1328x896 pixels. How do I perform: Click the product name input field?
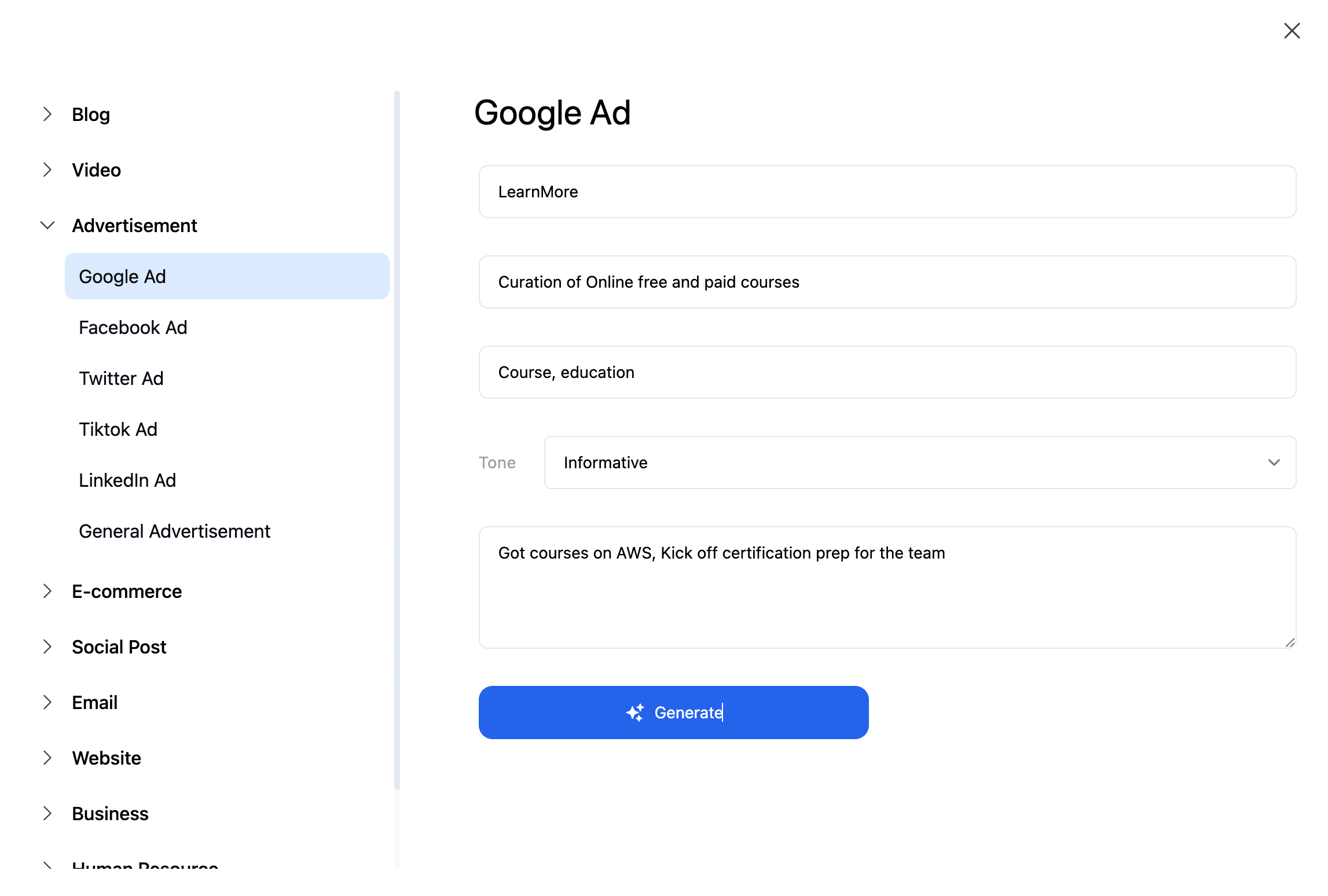(x=886, y=192)
